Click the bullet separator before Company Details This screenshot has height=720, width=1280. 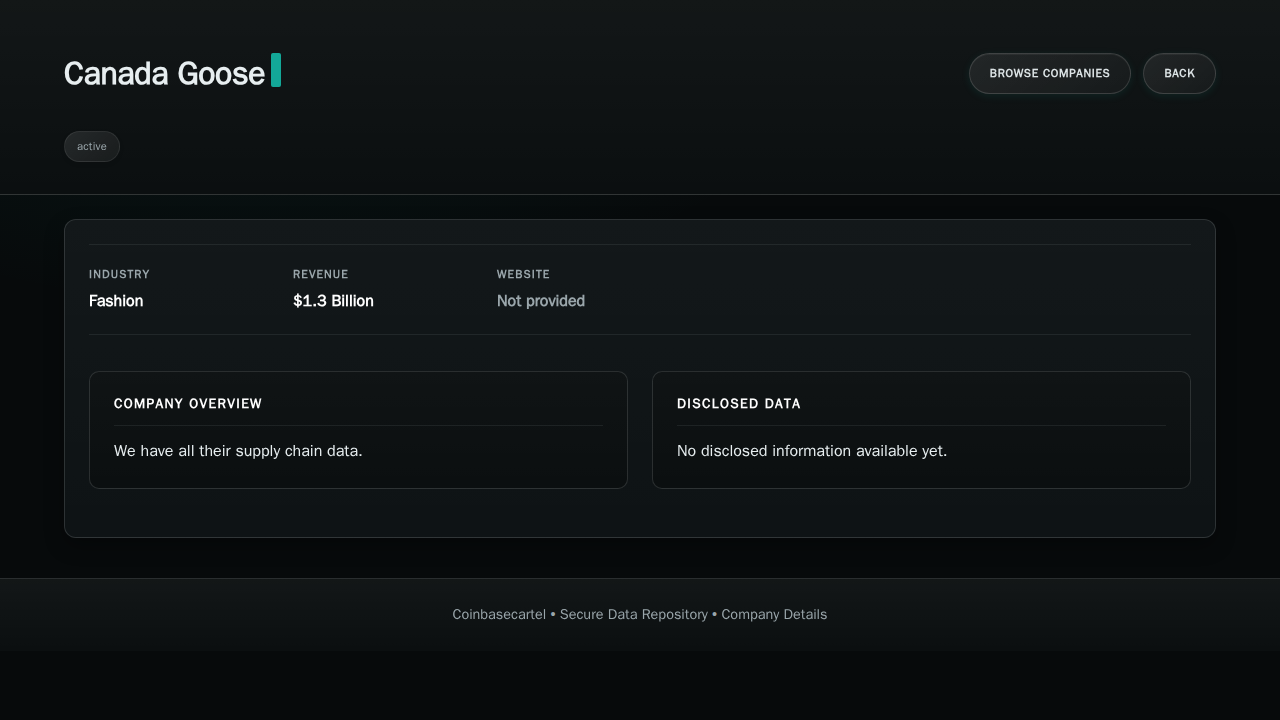click(x=714, y=614)
